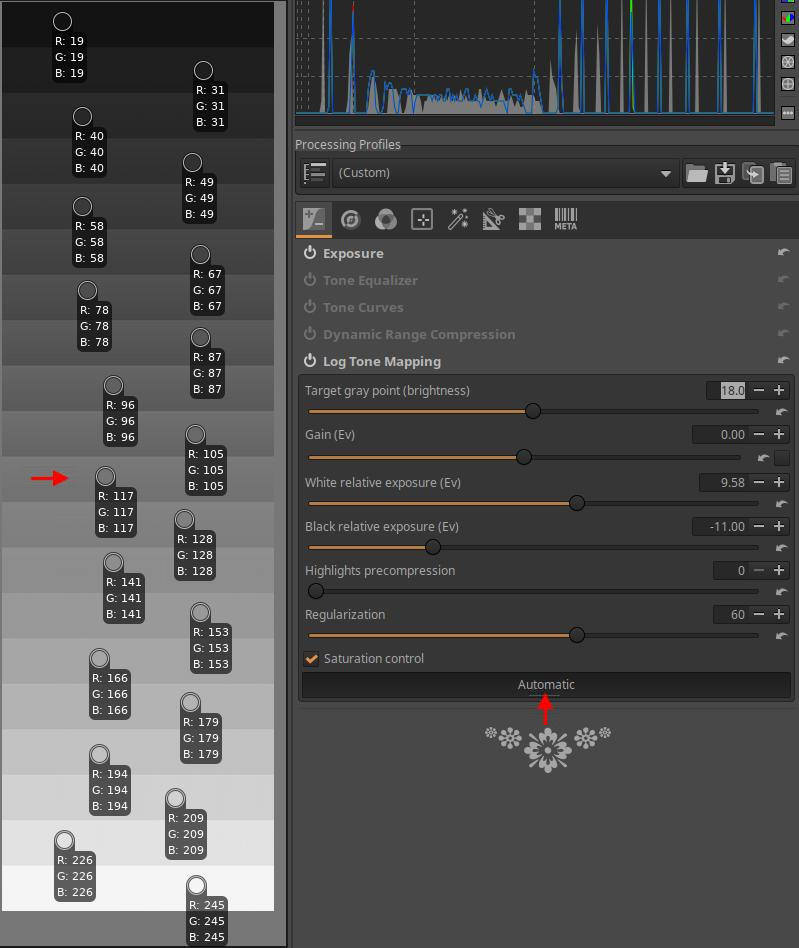Click the White relative exposure slider handle
The width and height of the screenshot is (799, 948).
[x=577, y=503]
